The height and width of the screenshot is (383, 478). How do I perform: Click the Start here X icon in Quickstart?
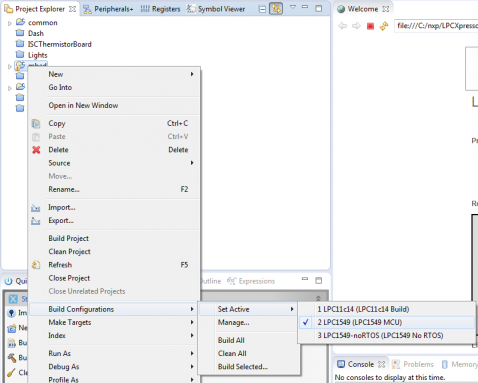tap(13, 299)
